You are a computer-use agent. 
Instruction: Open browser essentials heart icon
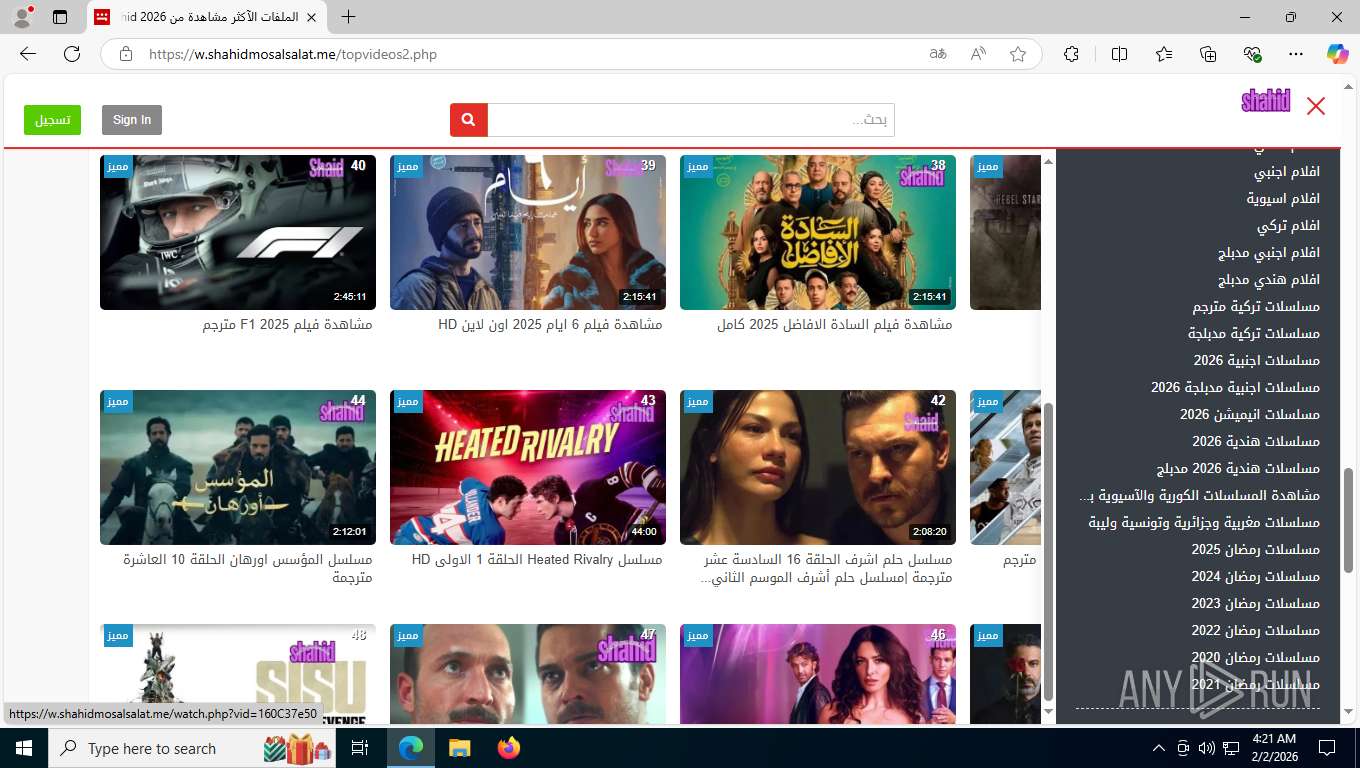pyautogui.click(x=1252, y=54)
